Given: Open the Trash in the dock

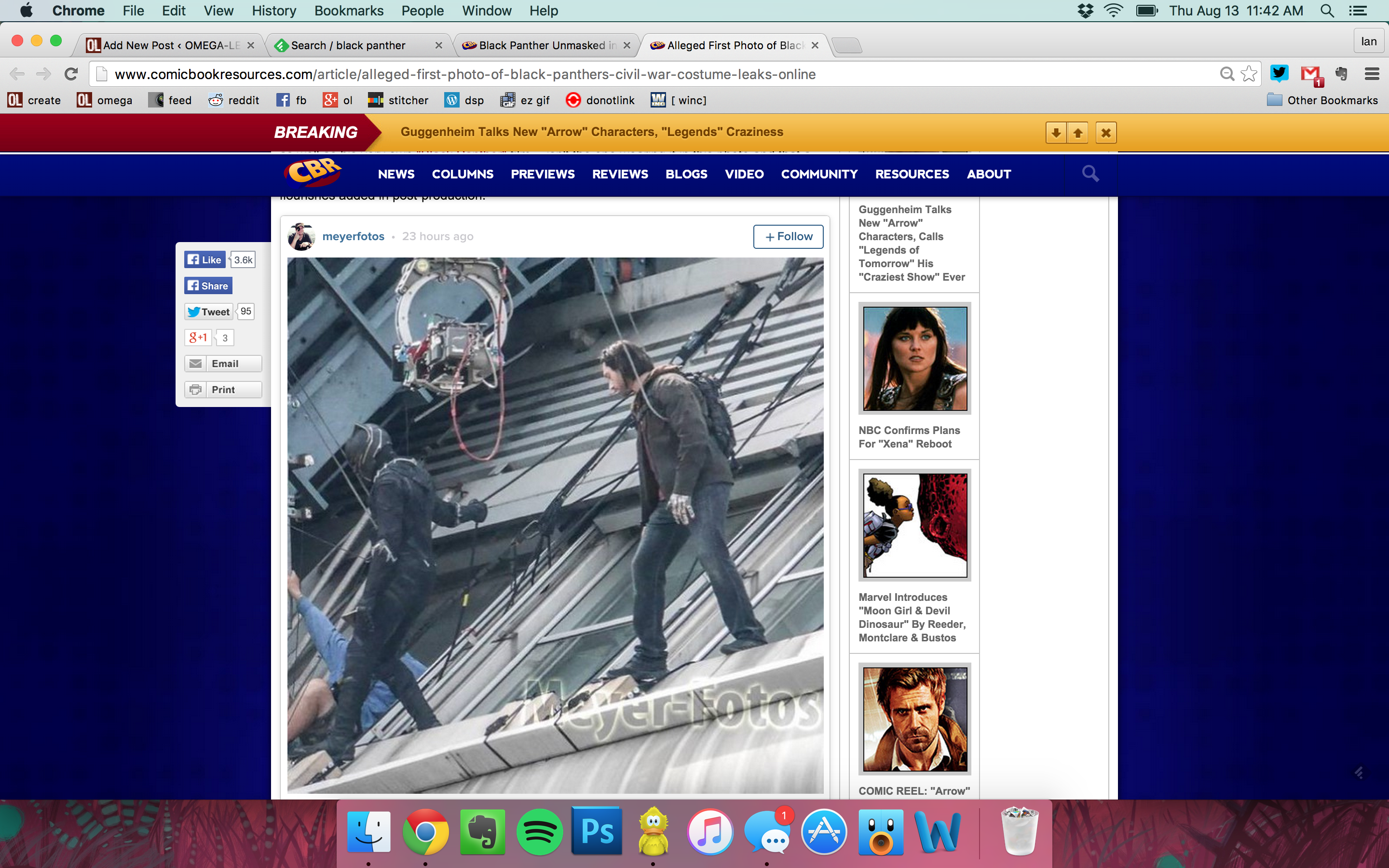Looking at the screenshot, I should click(1020, 831).
